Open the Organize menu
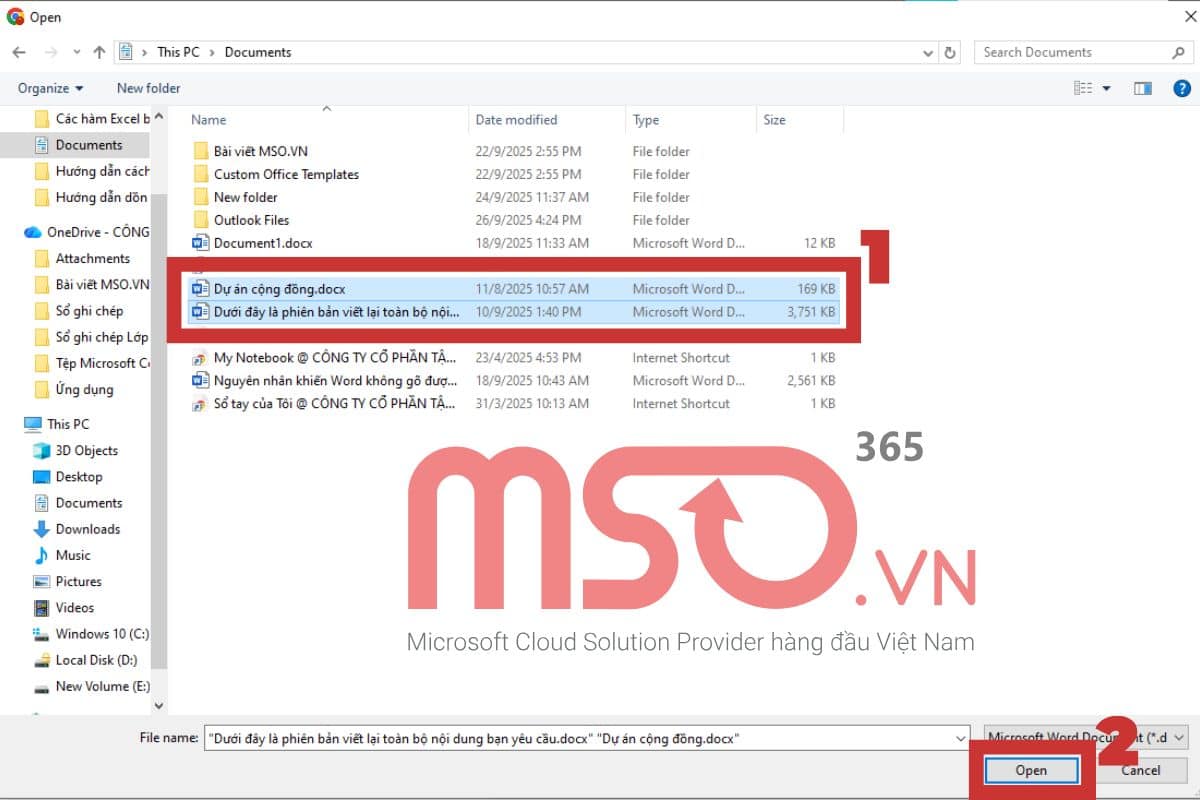1200x800 pixels. 51,88
